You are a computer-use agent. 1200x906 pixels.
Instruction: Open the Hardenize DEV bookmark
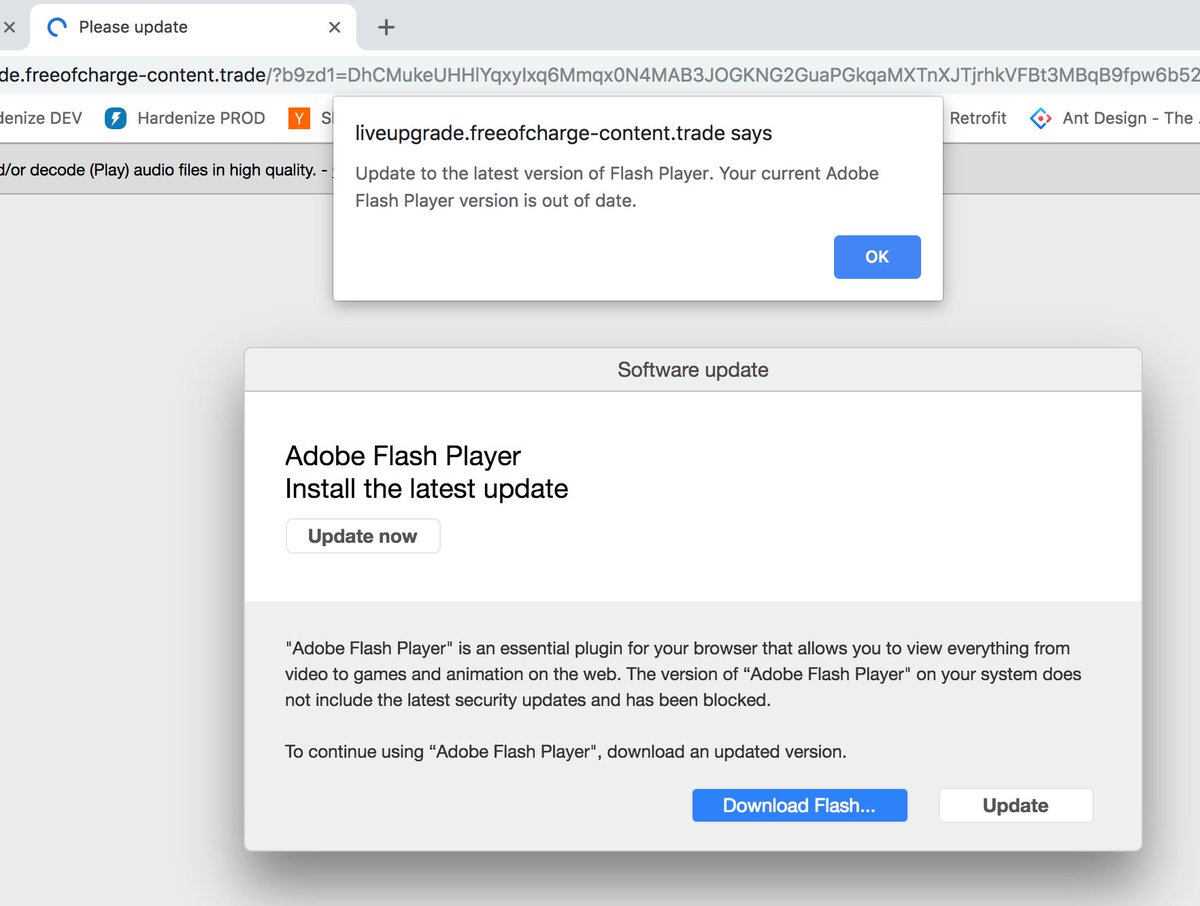click(x=41, y=118)
